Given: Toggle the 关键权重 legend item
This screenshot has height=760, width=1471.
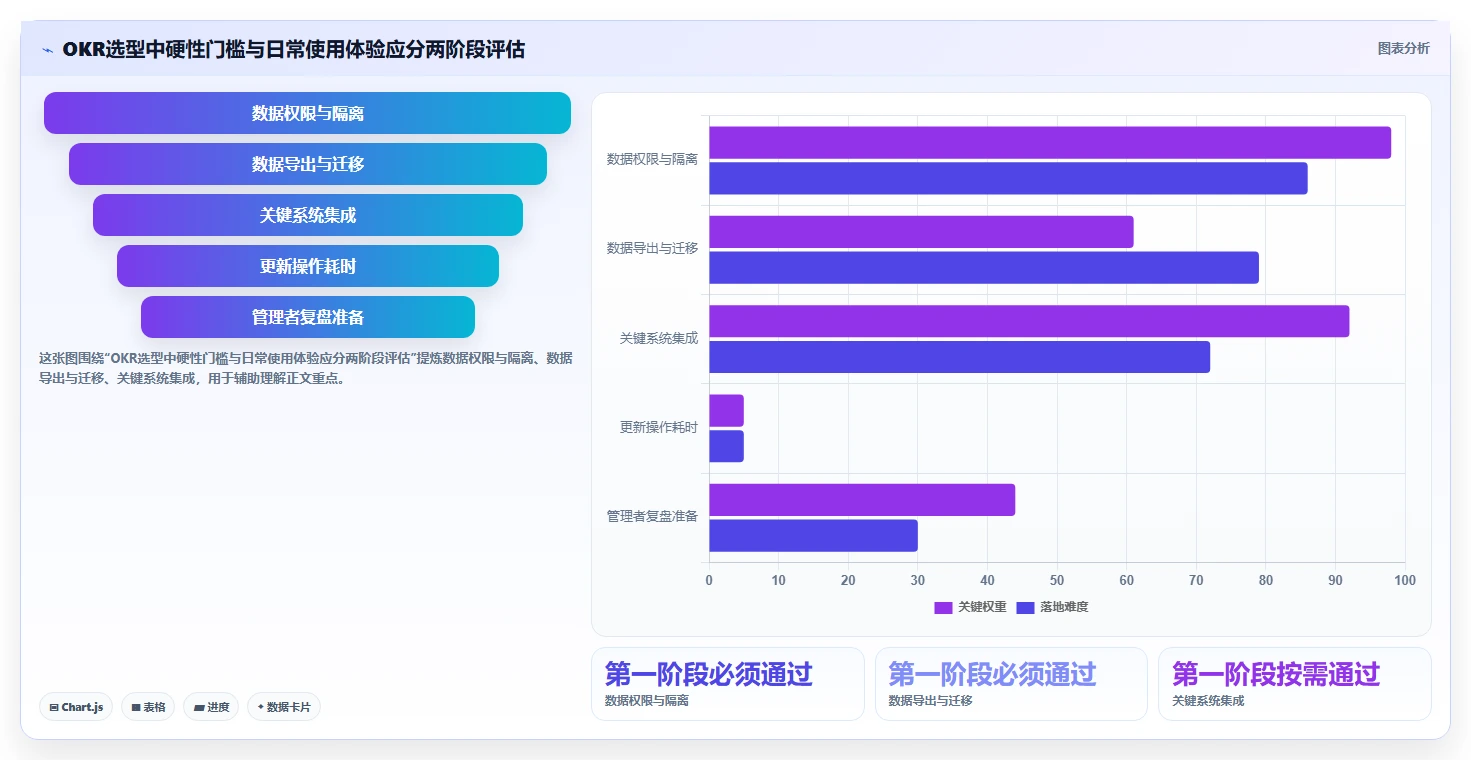Looking at the screenshot, I should (x=970, y=607).
